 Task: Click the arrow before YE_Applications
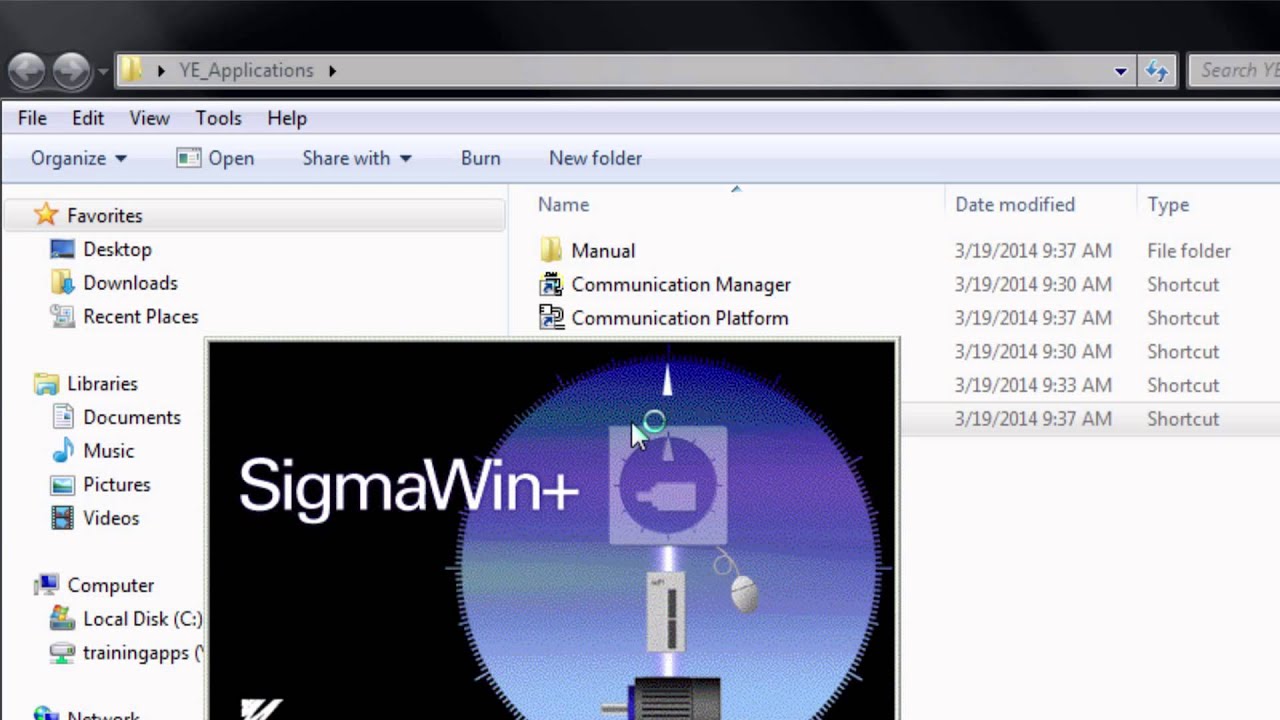160,71
